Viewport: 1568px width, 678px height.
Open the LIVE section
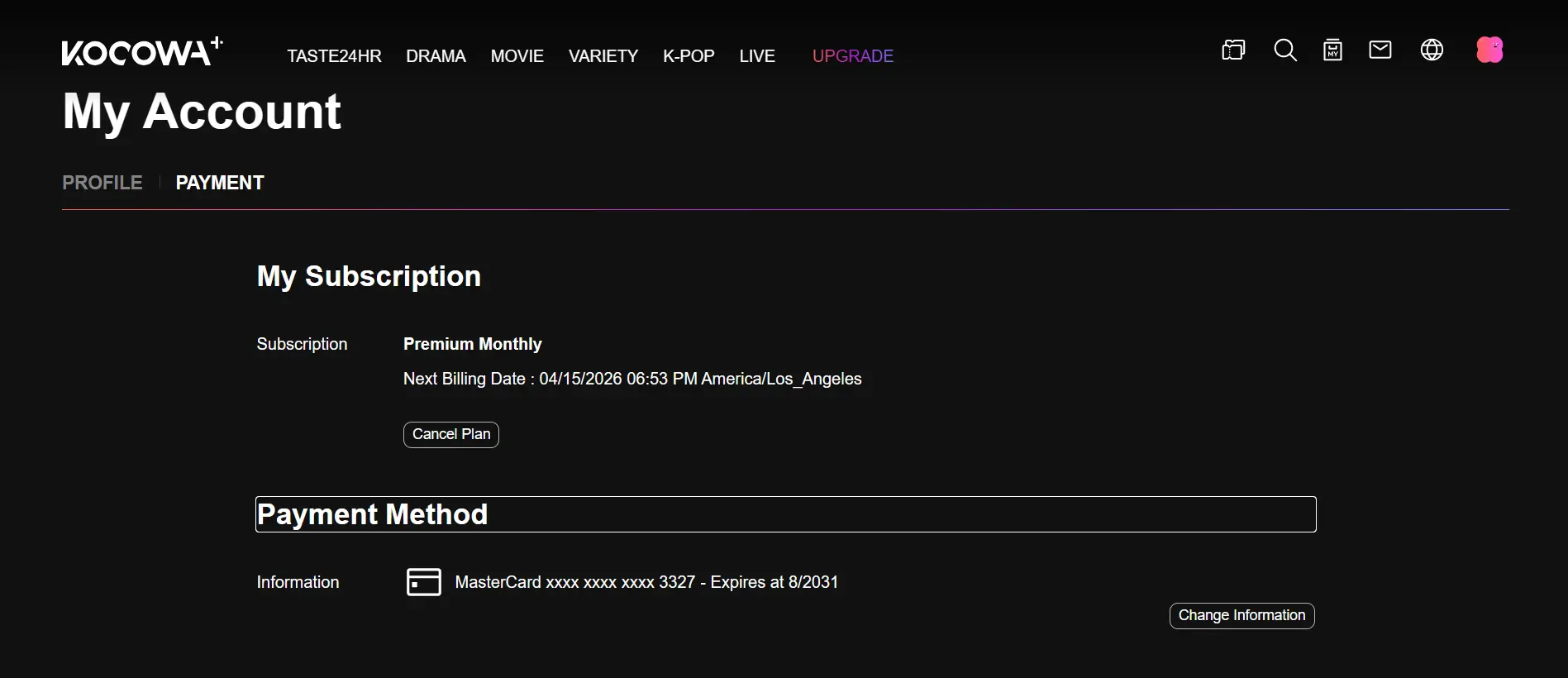tap(757, 56)
